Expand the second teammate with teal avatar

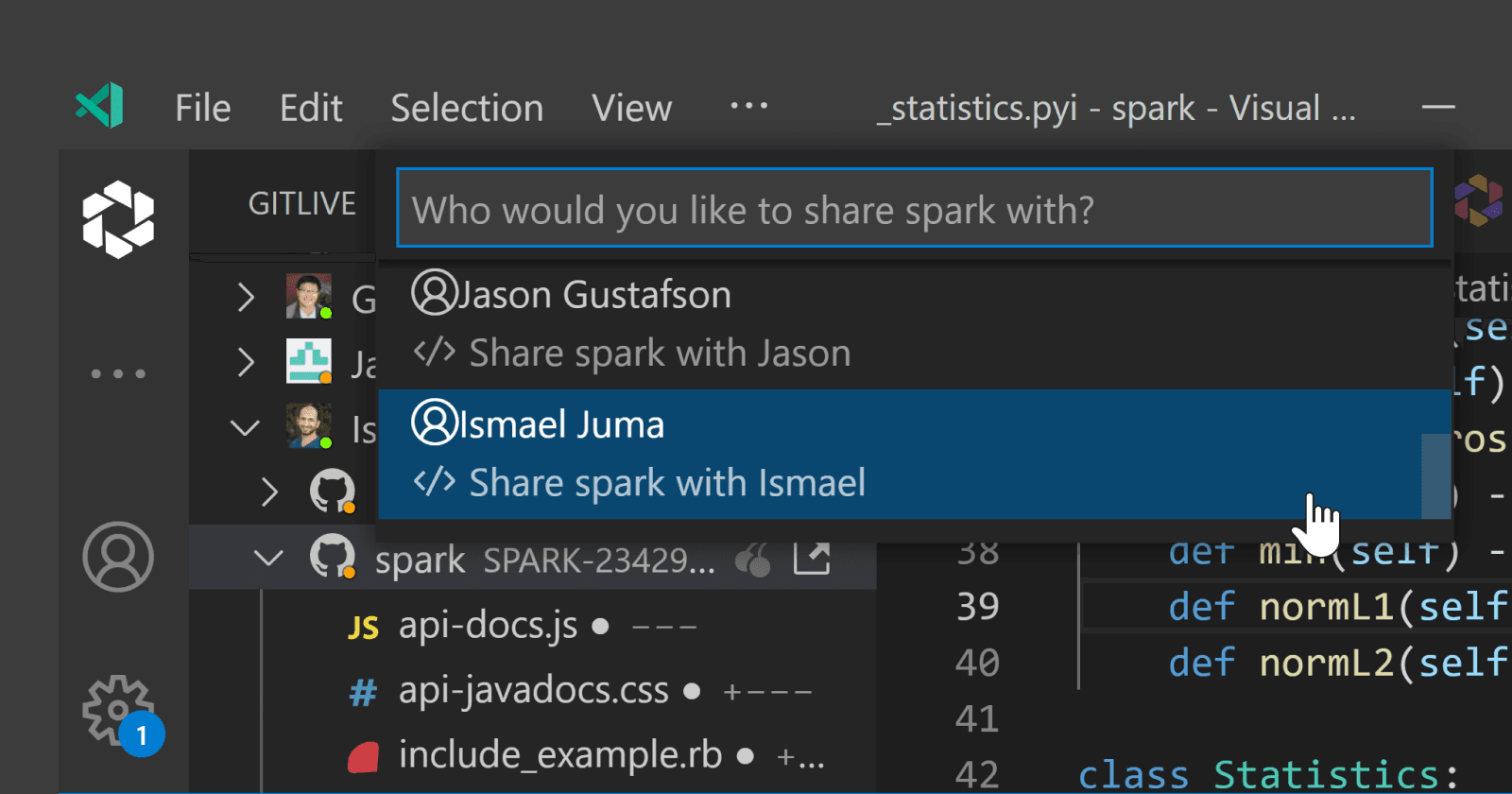tap(246, 362)
